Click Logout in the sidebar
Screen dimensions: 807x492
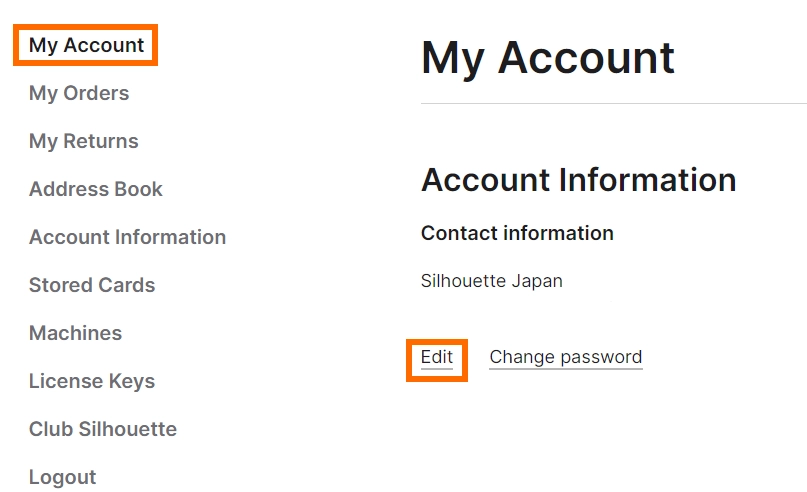(63, 477)
